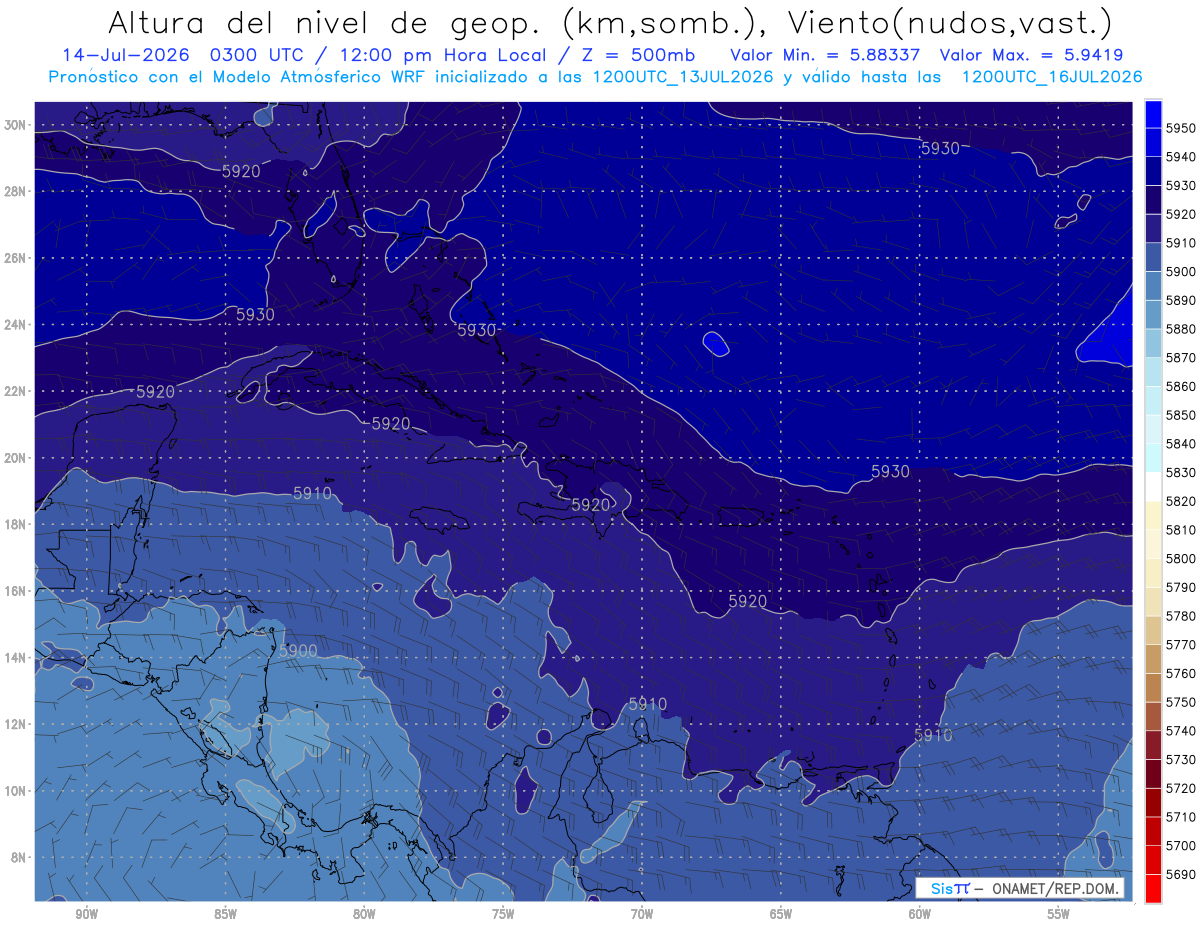Click 'Valor Max. = 5.9419' text
Viewport: 1200px width, 927px height.
[1031, 54]
